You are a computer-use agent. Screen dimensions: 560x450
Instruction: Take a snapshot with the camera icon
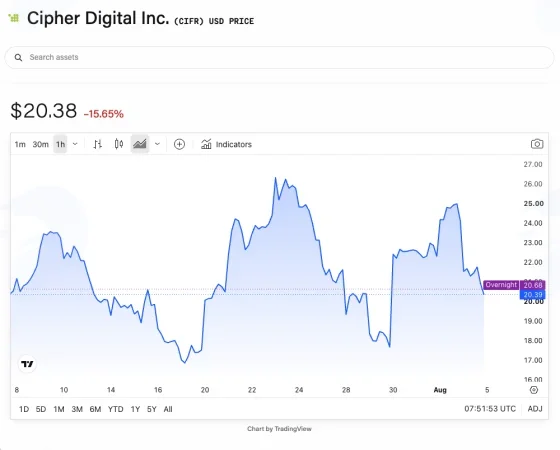(537, 144)
